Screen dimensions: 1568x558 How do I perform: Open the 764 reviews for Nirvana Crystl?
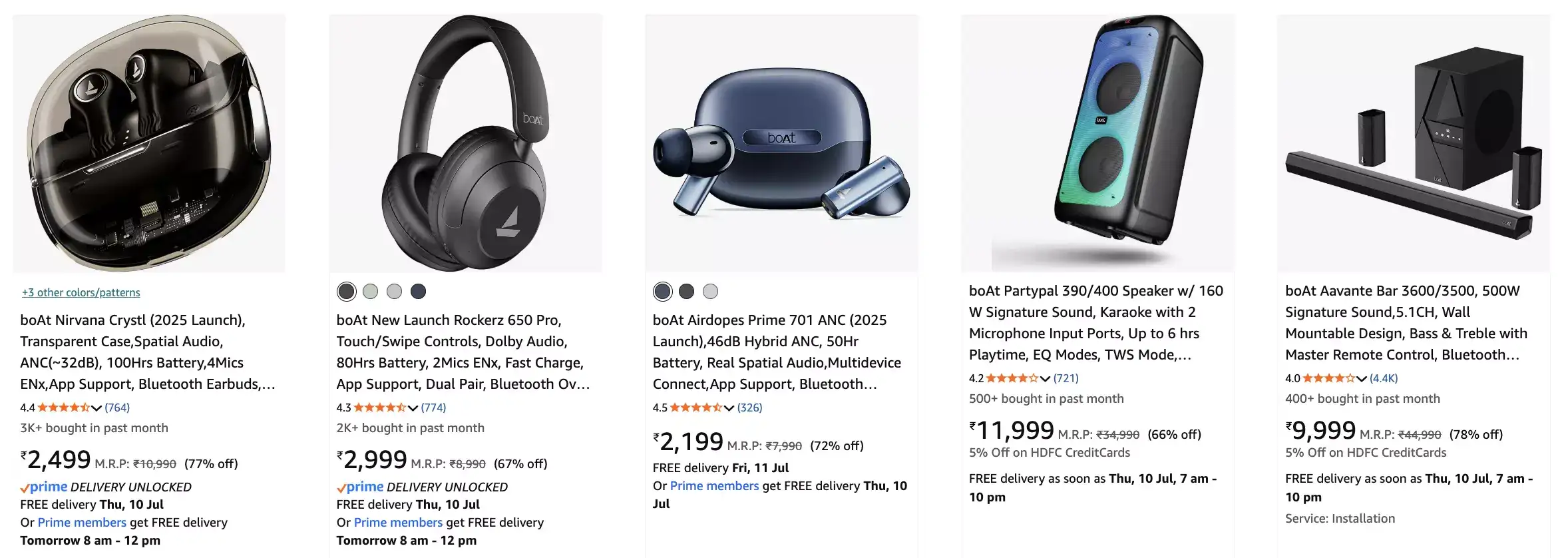[x=117, y=408]
